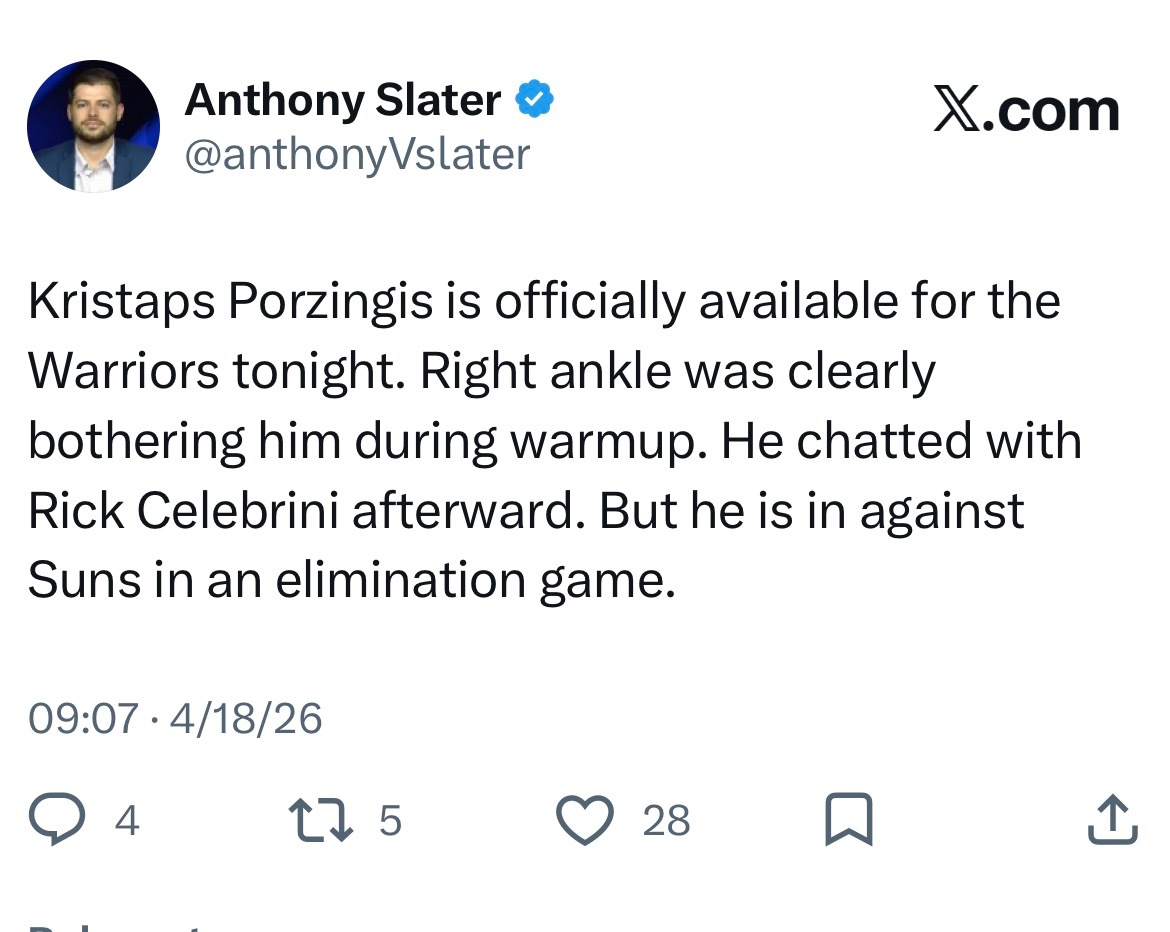Tap the share upload icon
Viewport: 1170px width, 932px height.
click(1112, 821)
